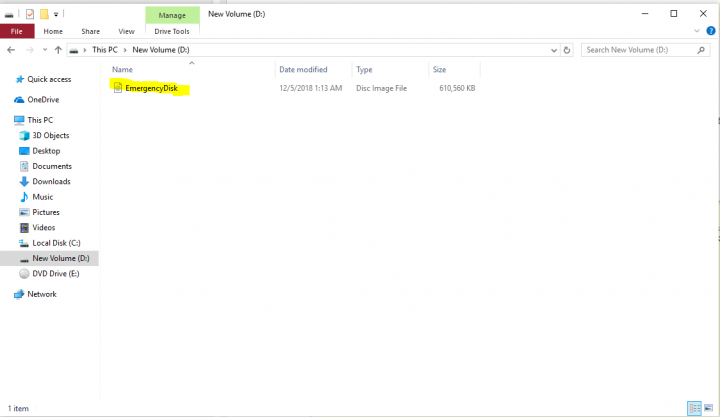Screen dimensions: 720x417
Task: Select the Manage contextual tab
Action: point(172,15)
